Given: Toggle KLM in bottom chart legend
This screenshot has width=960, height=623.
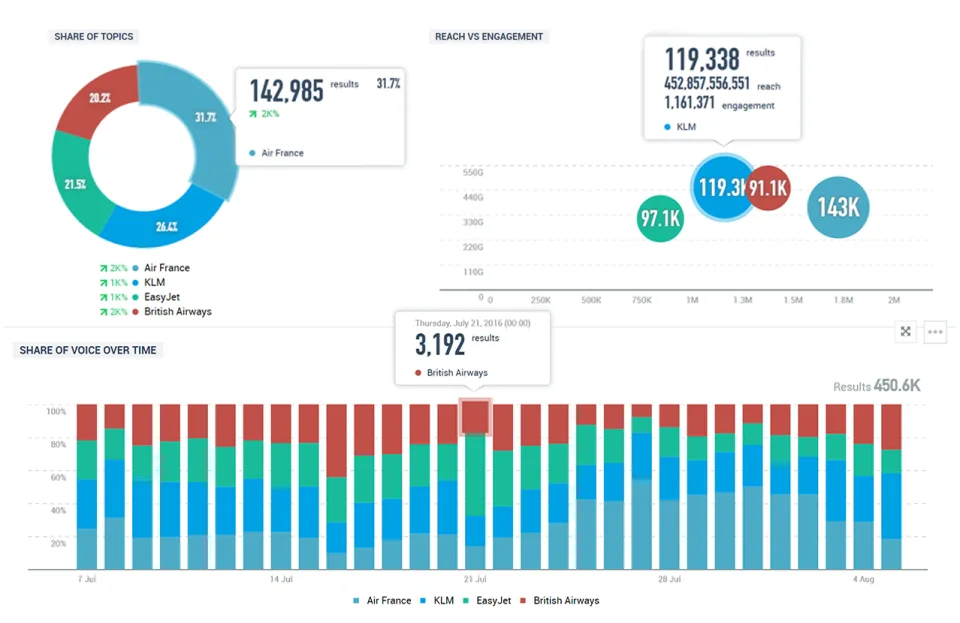Looking at the screenshot, I should pyautogui.click(x=437, y=600).
